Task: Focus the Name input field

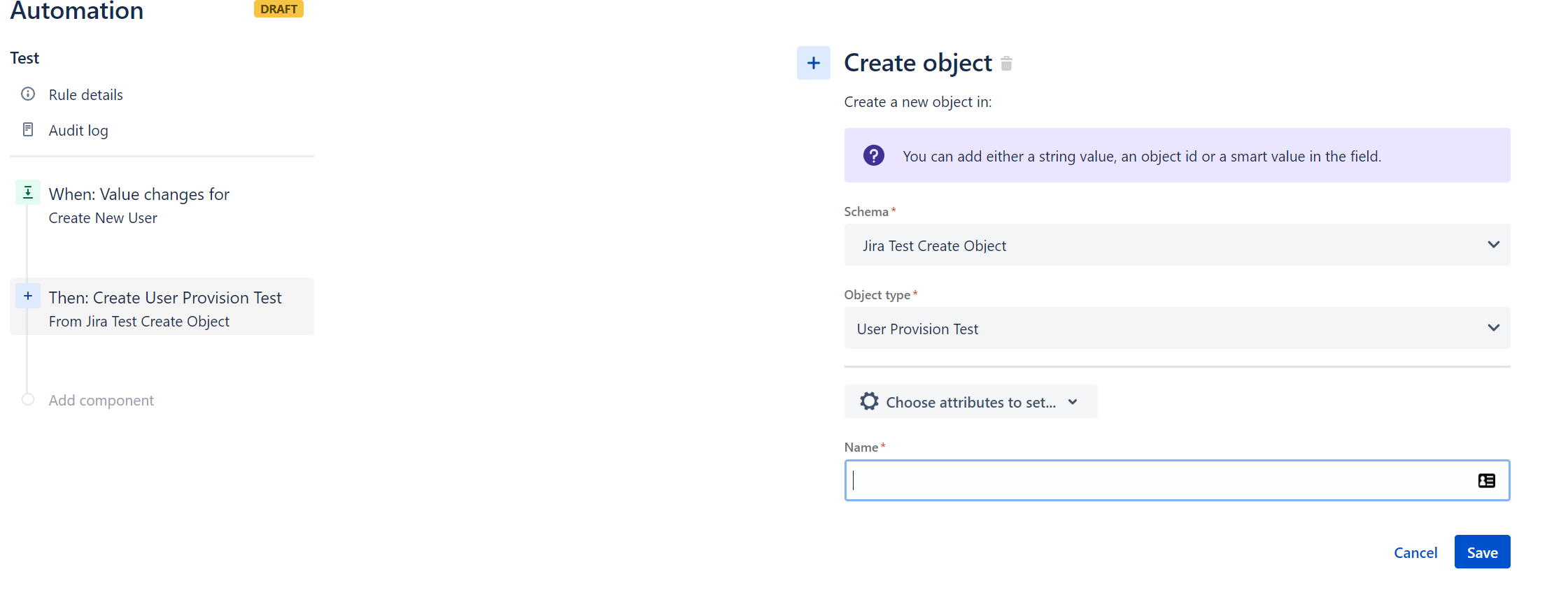Action: click(1177, 480)
